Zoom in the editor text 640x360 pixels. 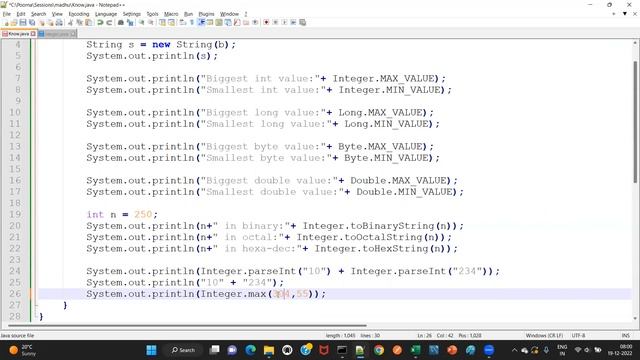click(x=141, y=22)
